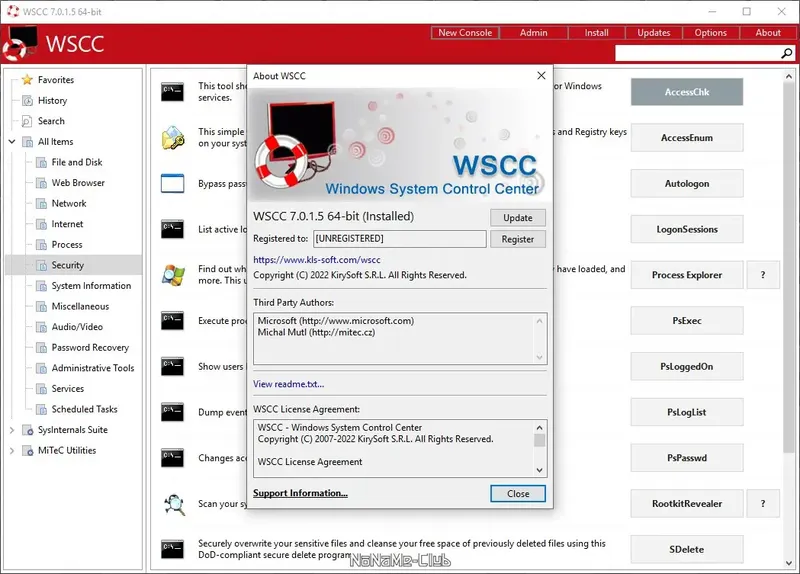Click the System Information category icon

click(41, 286)
